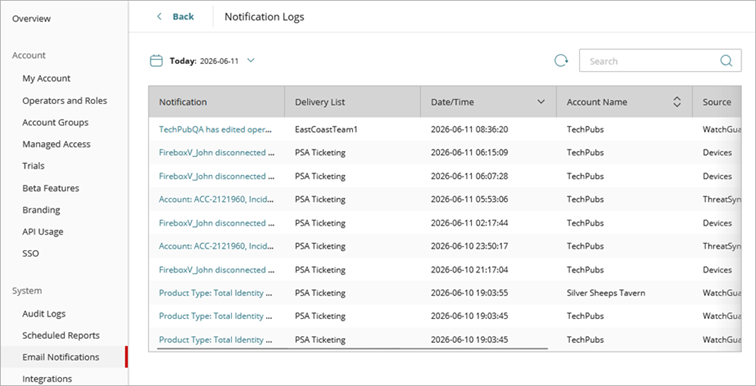Screen dimensions: 756x386
Task: Open FireboxV_John disconnected notification from 21:17:04
Action: (x=216, y=269)
